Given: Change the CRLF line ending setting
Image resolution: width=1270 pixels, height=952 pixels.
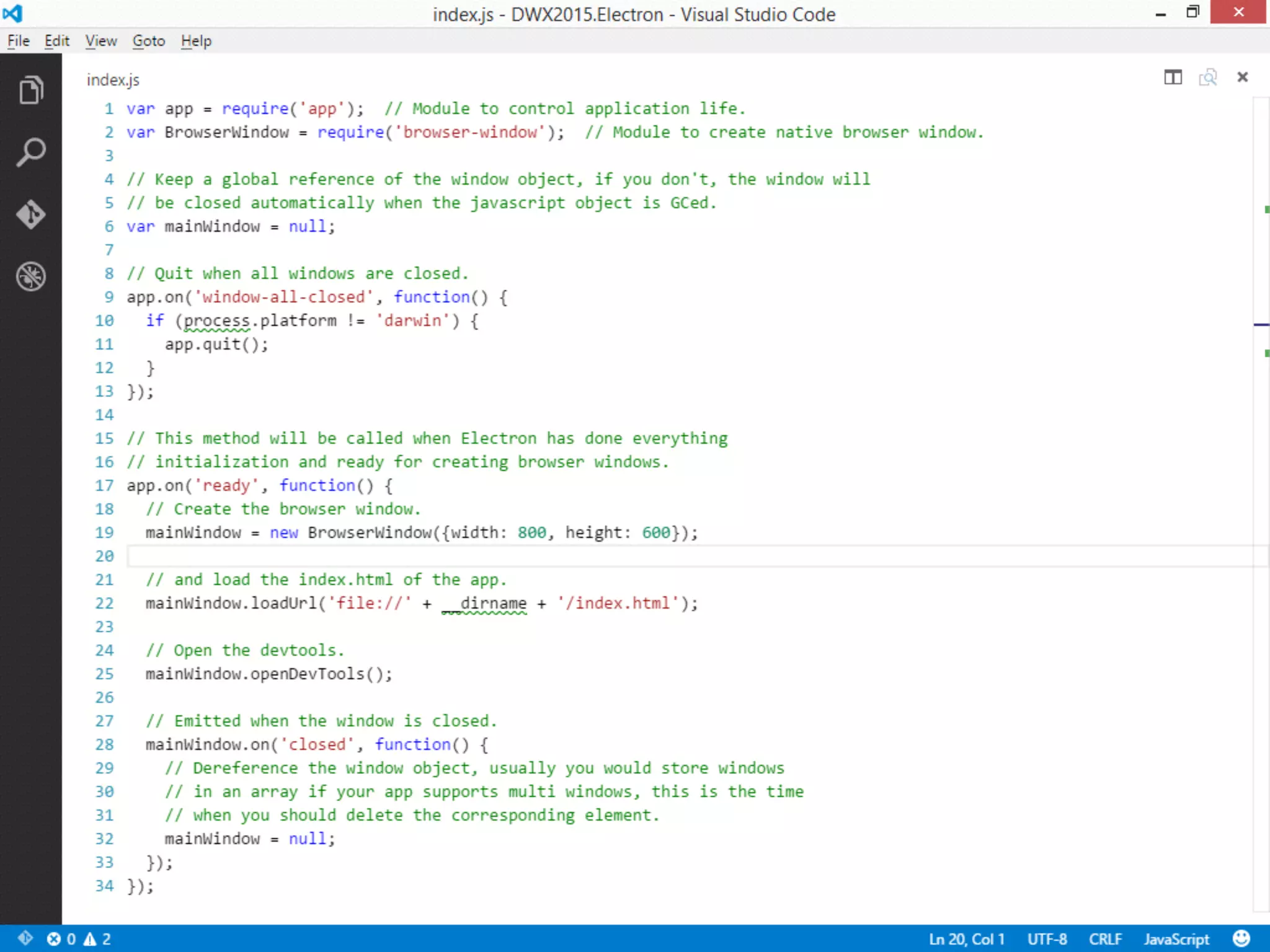Looking at the screenshot, I should point(1105,938).
